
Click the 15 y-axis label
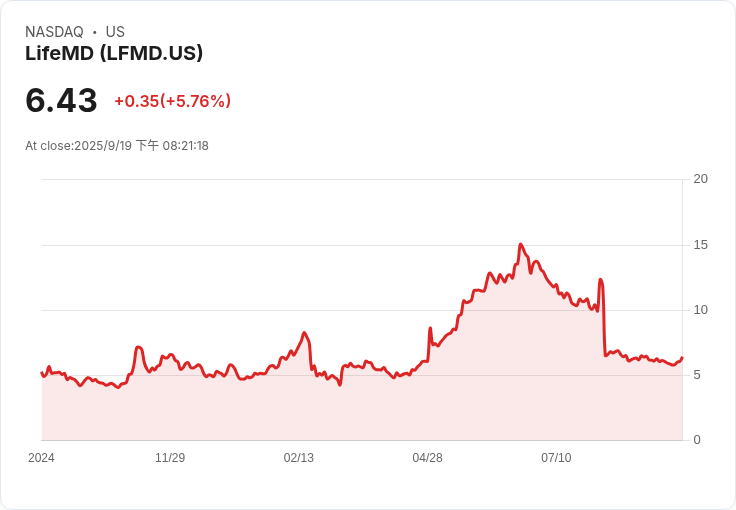[700, 245]
